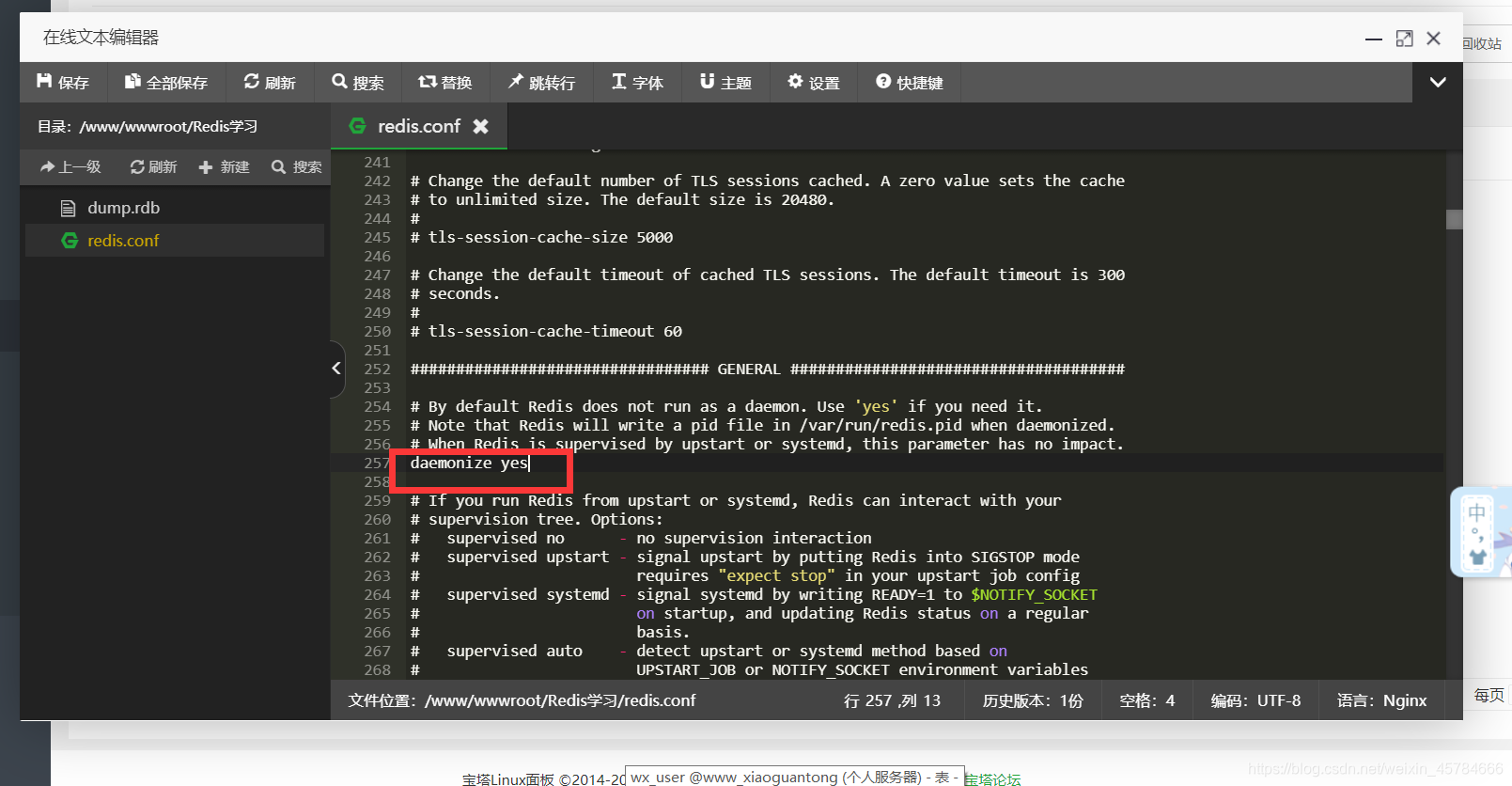1512x786 pixels.
Task: Change the 编码: UTF-8 encoding
Action: tap(1255, 700)
